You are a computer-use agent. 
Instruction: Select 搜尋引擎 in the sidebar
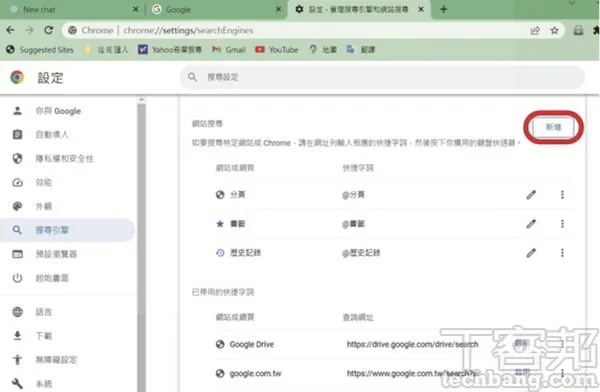point(67,230)
